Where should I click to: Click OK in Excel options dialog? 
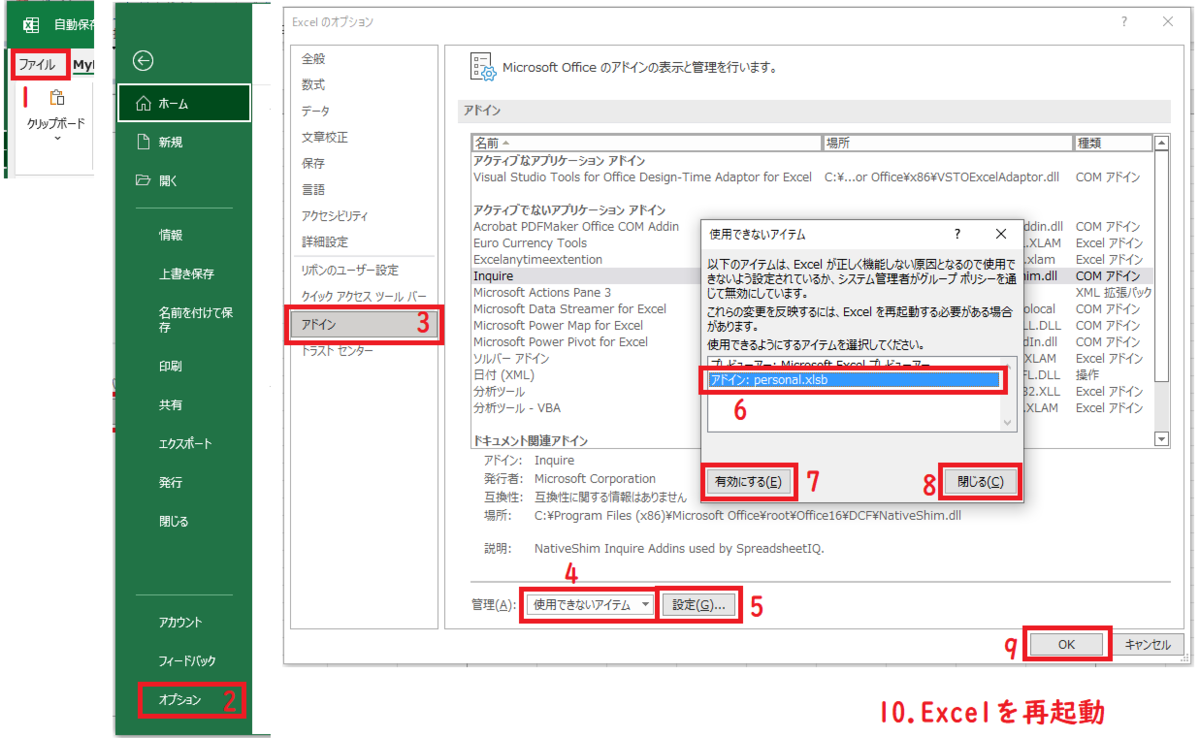click(x=1067, y=645)
